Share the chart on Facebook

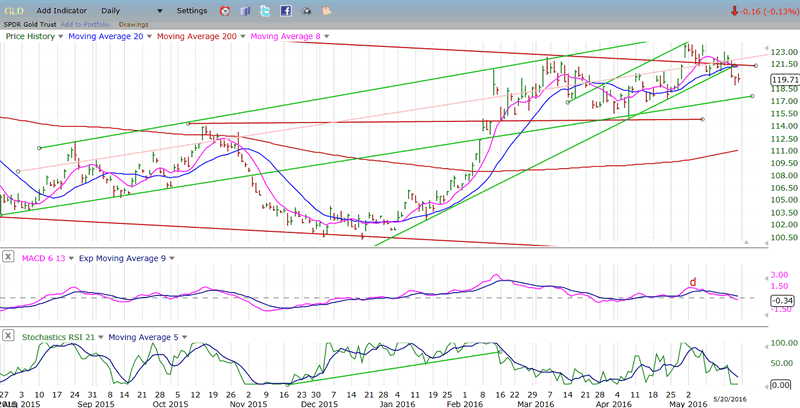click(x=285, y=11)
